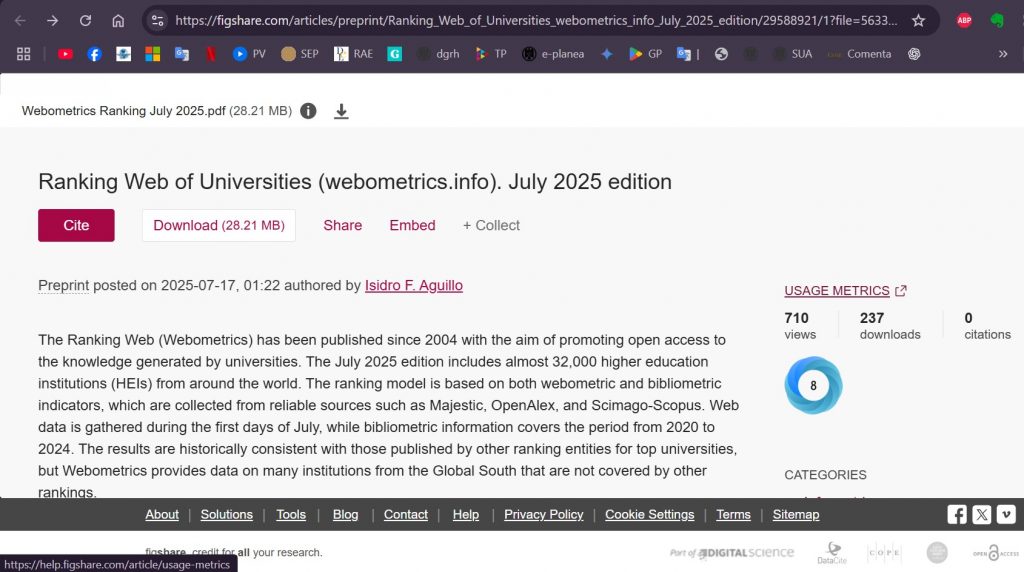The height and width of the screenshot is (572, 1024).
Task: Open the Isidro F. Aguillo author link
Action: click(413, 285)
